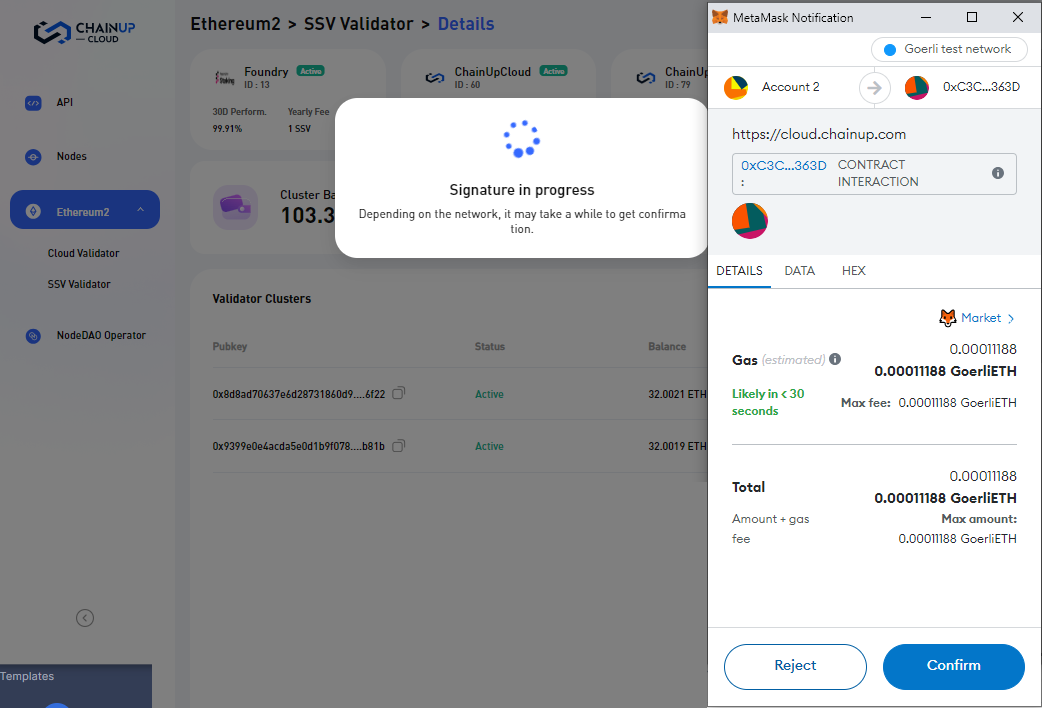Collapse the left sidebar with arrow

click(85, 618)
